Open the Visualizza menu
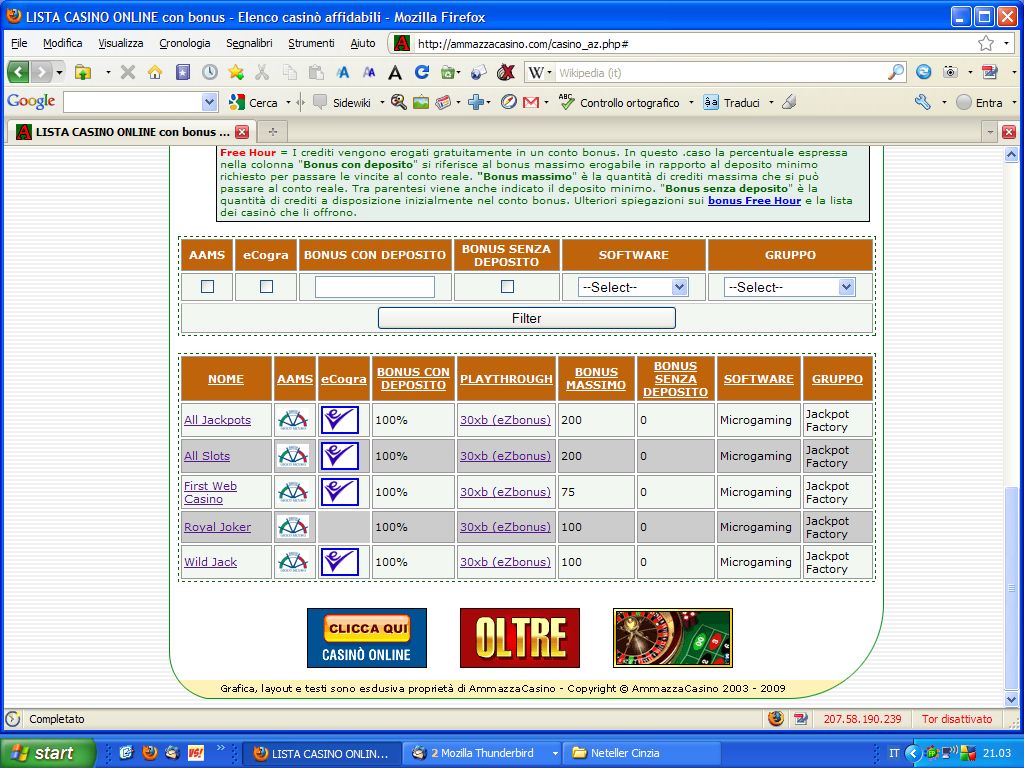Screen dimensions: 1024x768 pyautogui.click(x=121, y=43)
